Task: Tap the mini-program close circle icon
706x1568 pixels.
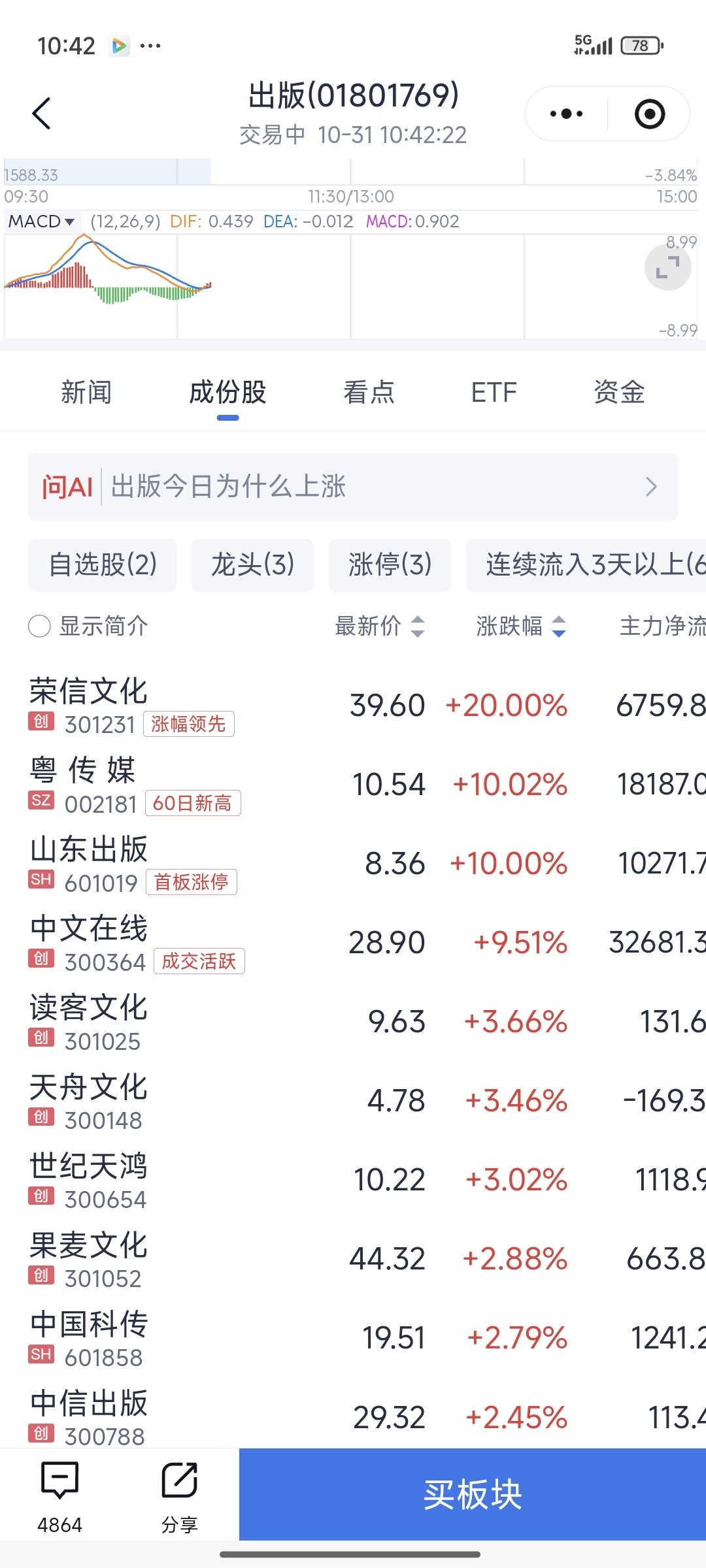Action: click(x=650, y=114)
